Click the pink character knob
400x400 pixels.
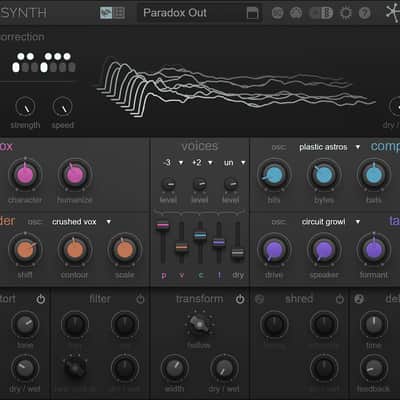25,175
